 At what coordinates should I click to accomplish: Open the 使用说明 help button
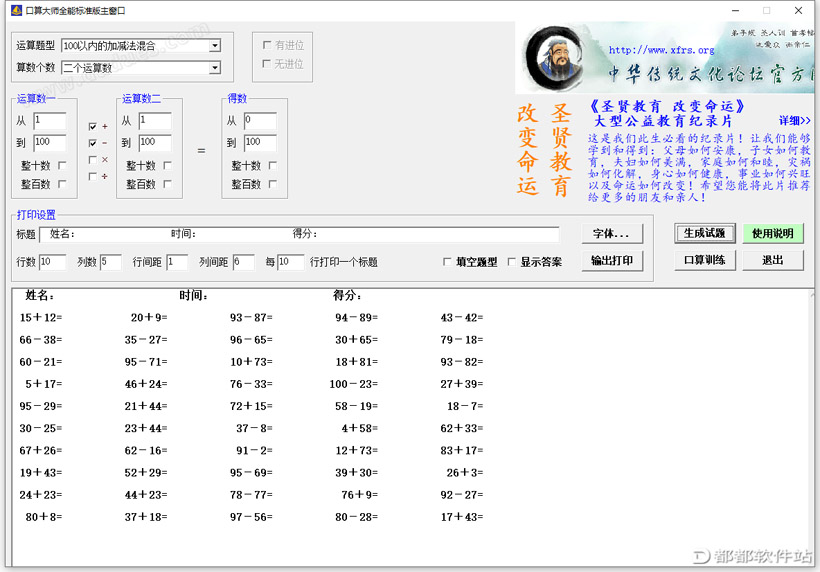point(773,233)
